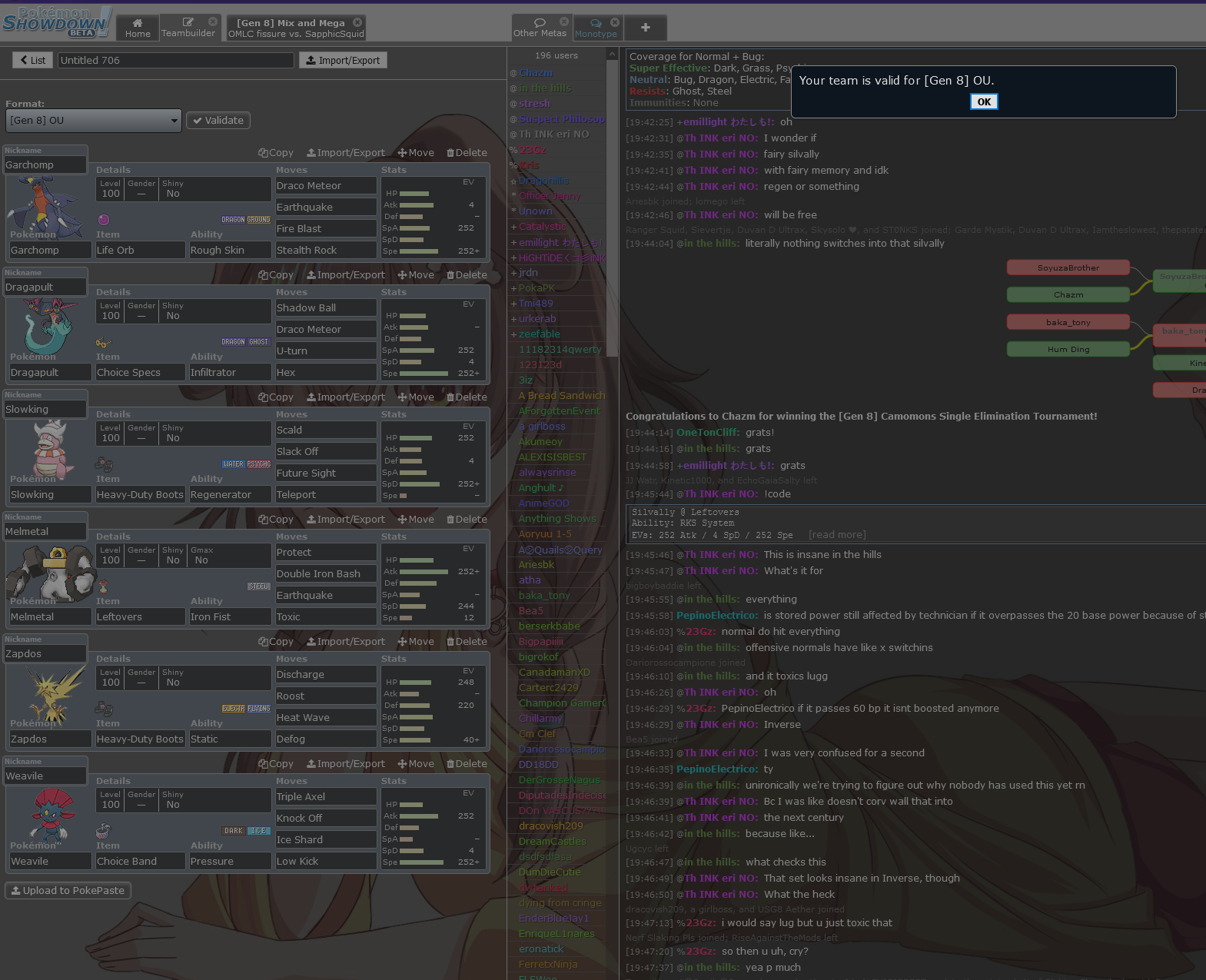
Task: Open Garchomp's EV stats panel
Action: click(x=433, y=217)
